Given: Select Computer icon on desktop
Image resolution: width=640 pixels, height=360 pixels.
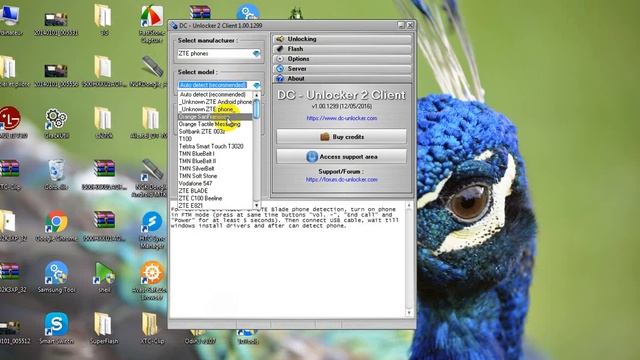Looking at the screenshot, I should pos(10,20).
